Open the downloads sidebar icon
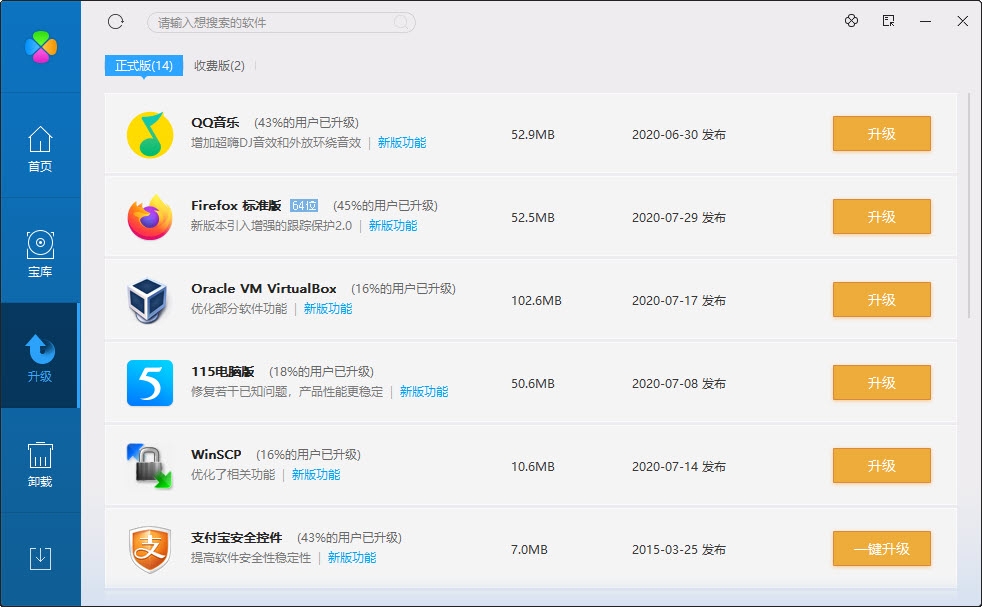The height and width of the screenshot is (607, 982). point(40,558)
